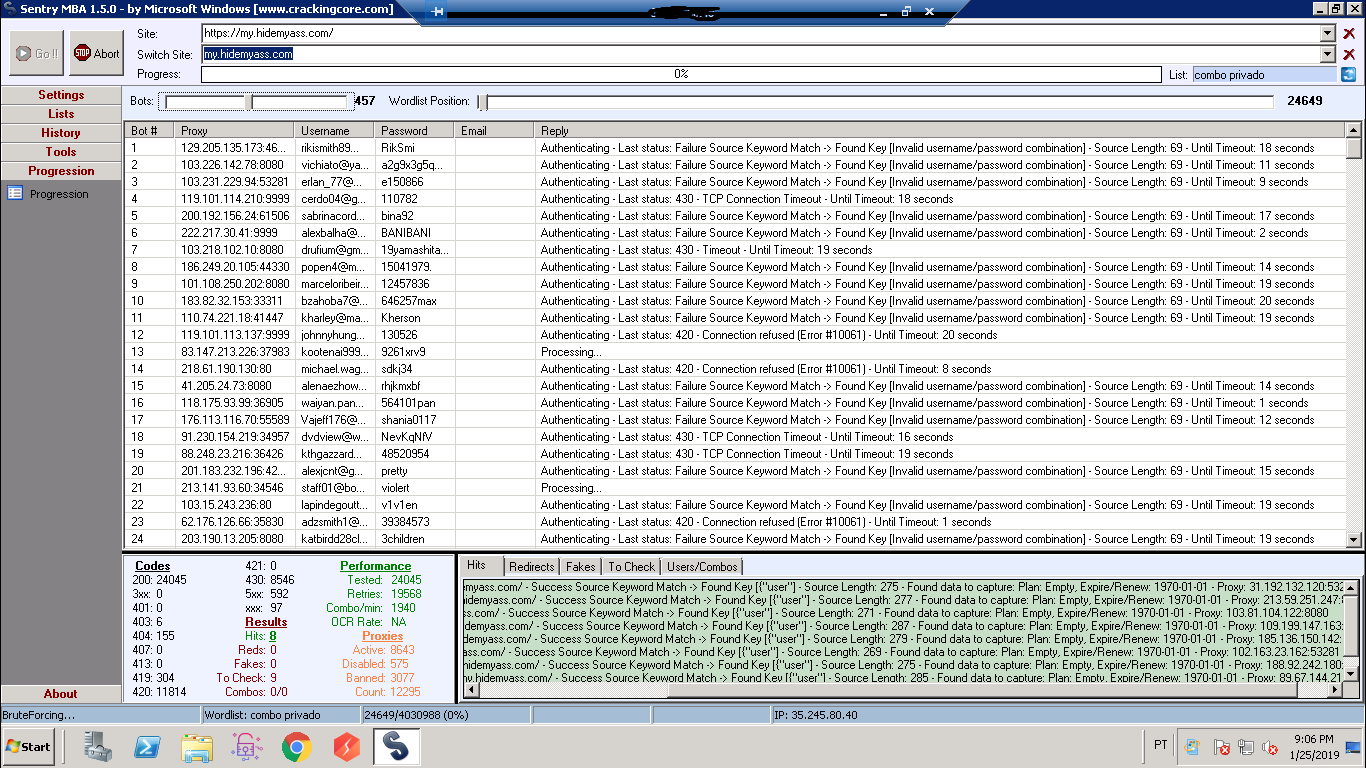1366x768 pixels.
Task: Open Google Chrome from the taskbar
Action: (x=296, y=747)
